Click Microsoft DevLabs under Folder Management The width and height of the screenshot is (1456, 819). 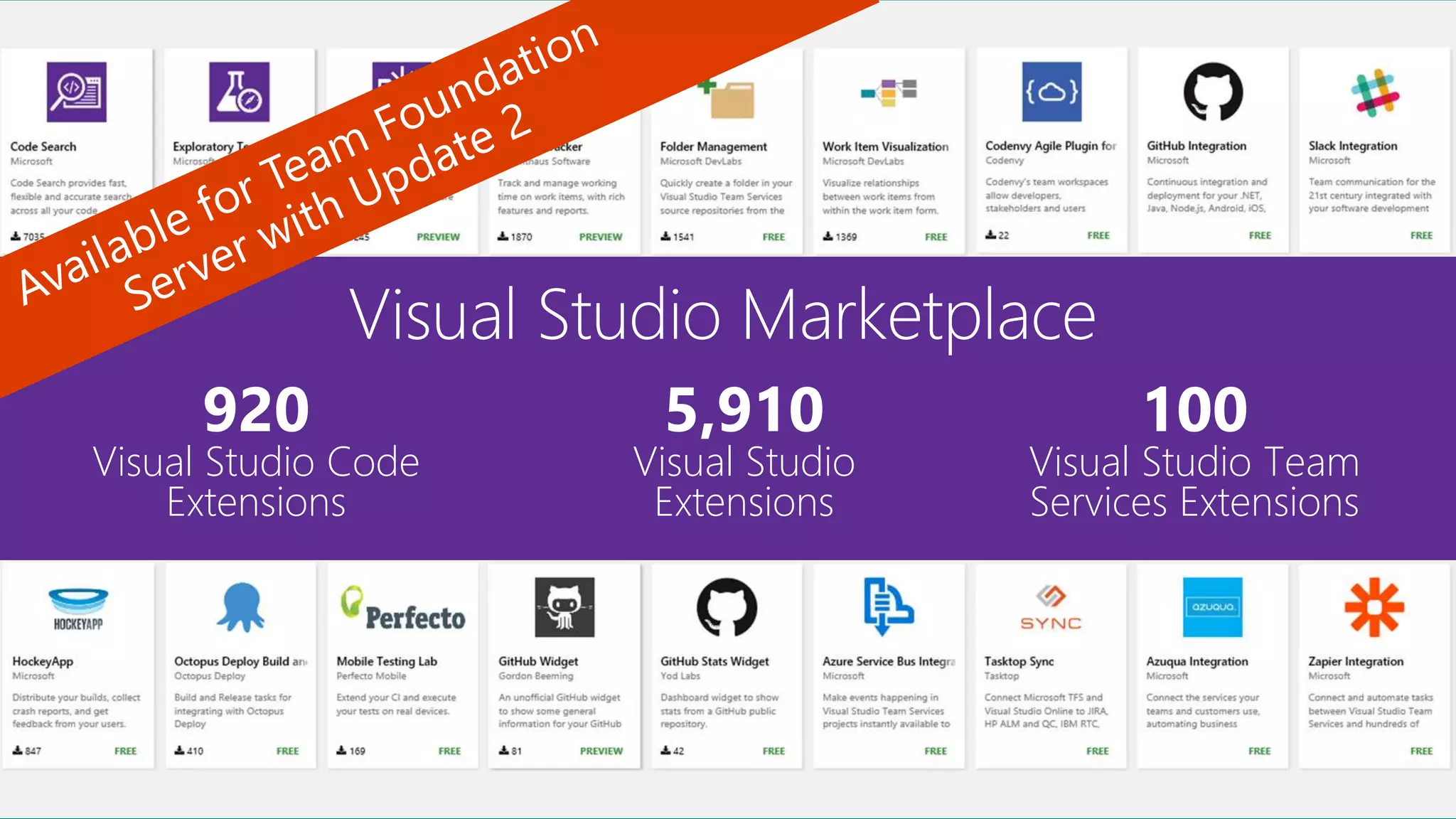[701, 161]
